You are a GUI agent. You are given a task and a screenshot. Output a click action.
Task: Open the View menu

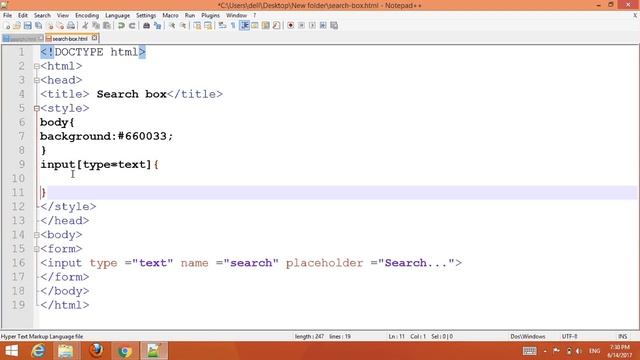point(62,16)
